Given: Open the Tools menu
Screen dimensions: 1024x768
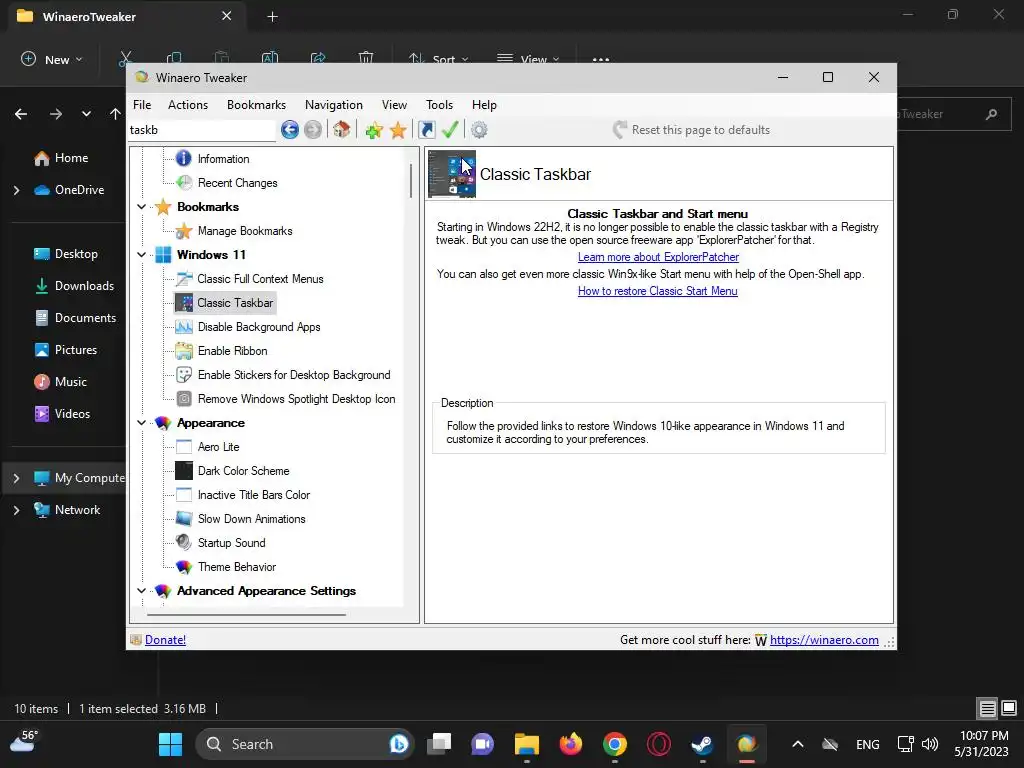Looking at the screenshot, I should click(x=440, y=104).
